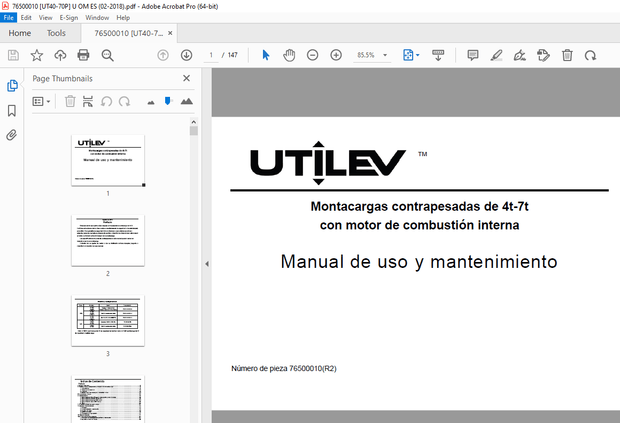Rotate clockwise in thumbnails pane
The image size is (620, 423).
(125, 102)
